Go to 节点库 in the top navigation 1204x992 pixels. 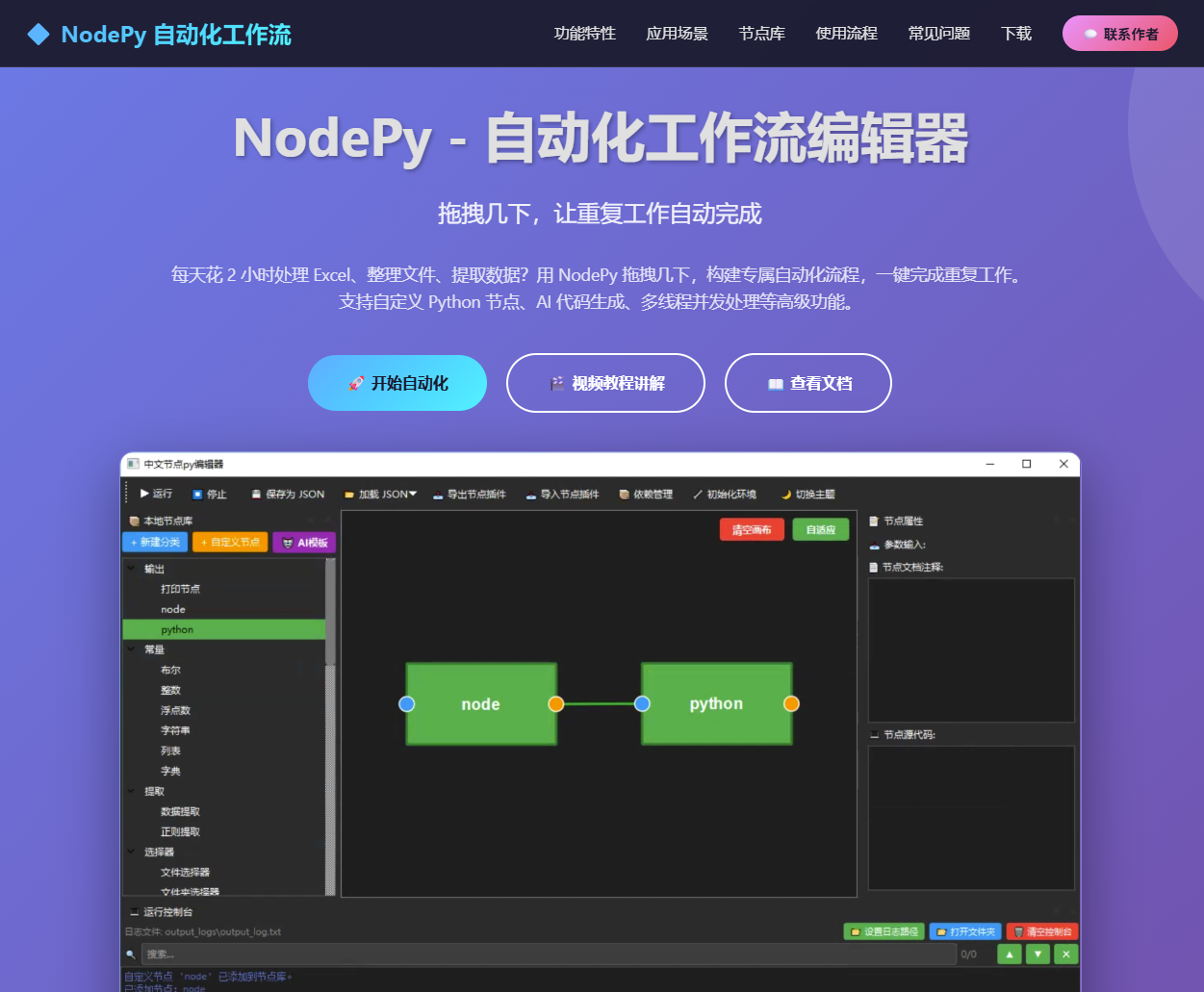(x=761, y=34)
